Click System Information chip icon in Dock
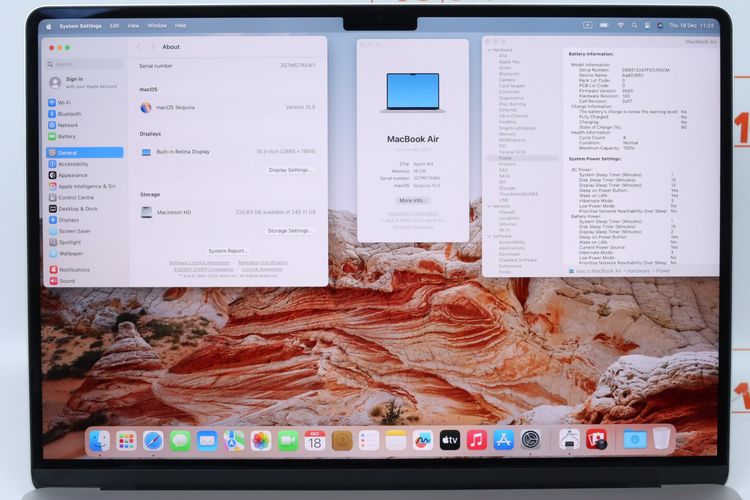 pos(569,439)
